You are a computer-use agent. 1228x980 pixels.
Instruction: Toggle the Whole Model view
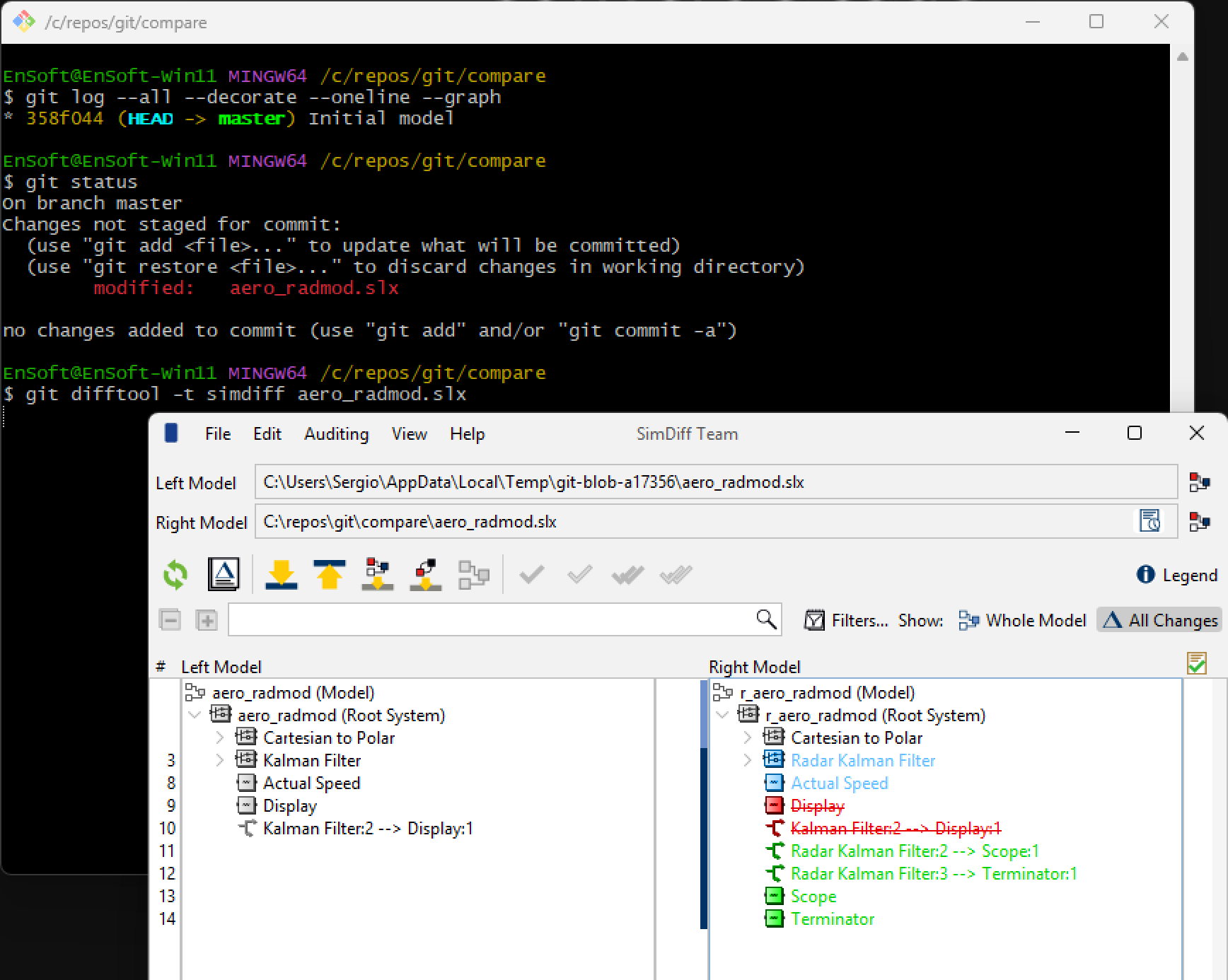pyautogui.click(x=1022, y=620)
